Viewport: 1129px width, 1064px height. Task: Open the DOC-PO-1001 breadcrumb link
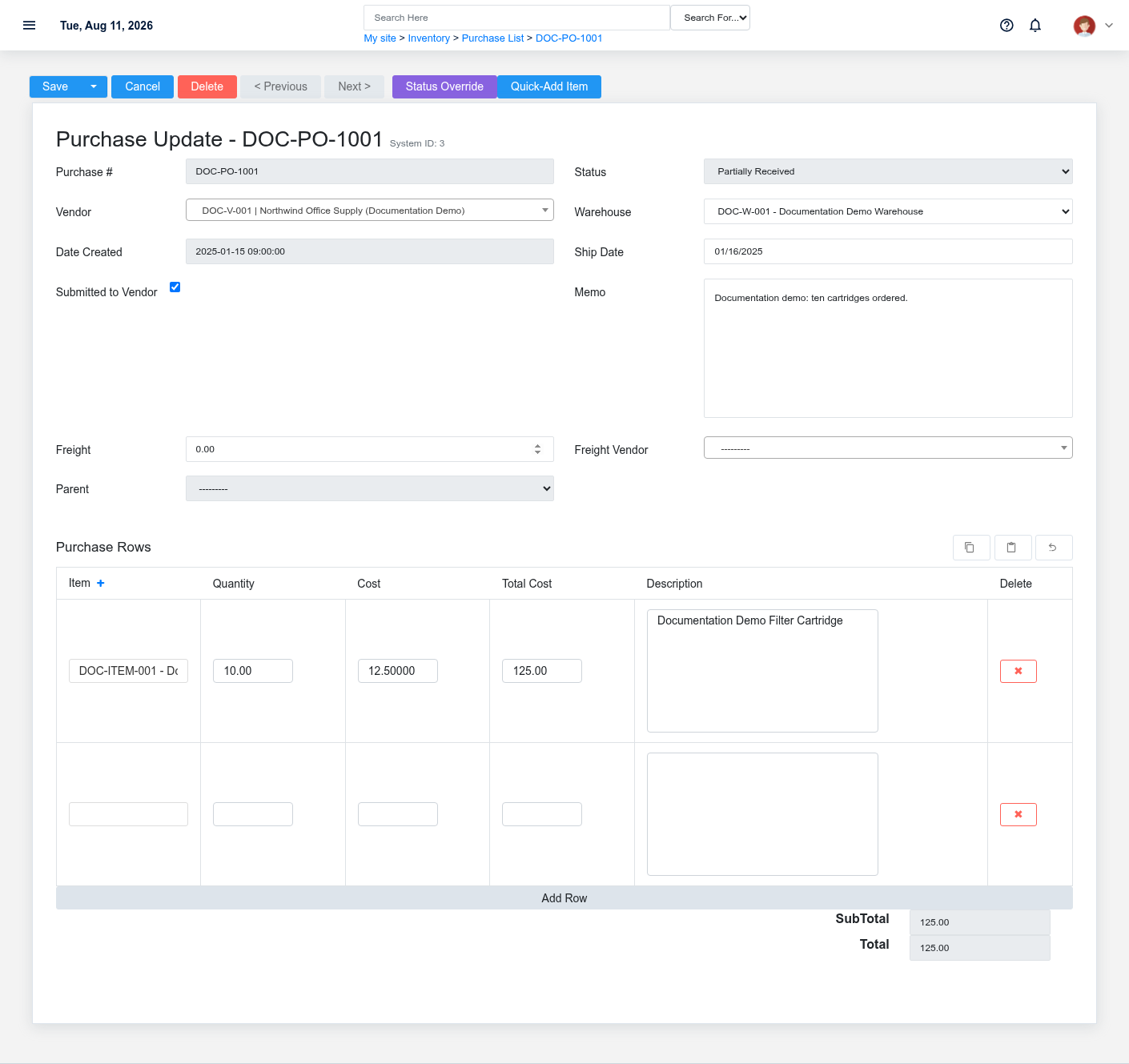pyautogui.click(x=569, y=38)
